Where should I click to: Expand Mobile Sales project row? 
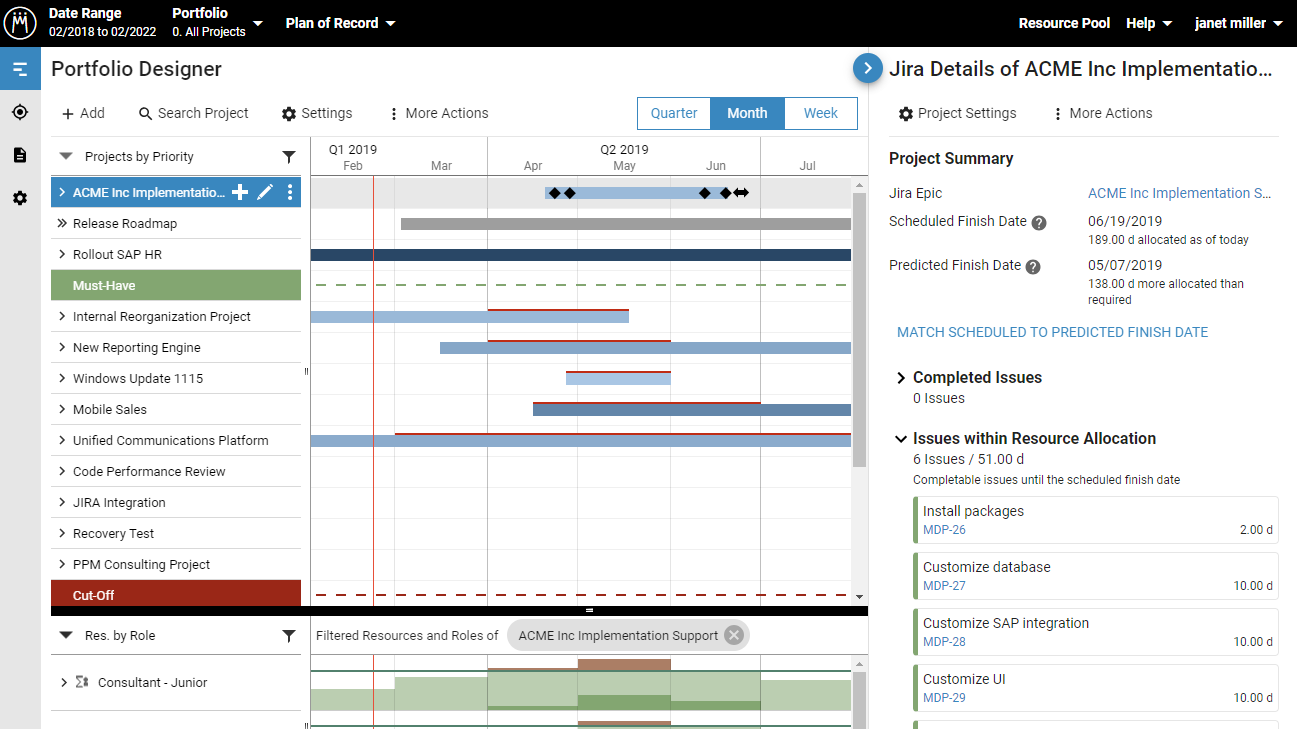coord(62,409)
